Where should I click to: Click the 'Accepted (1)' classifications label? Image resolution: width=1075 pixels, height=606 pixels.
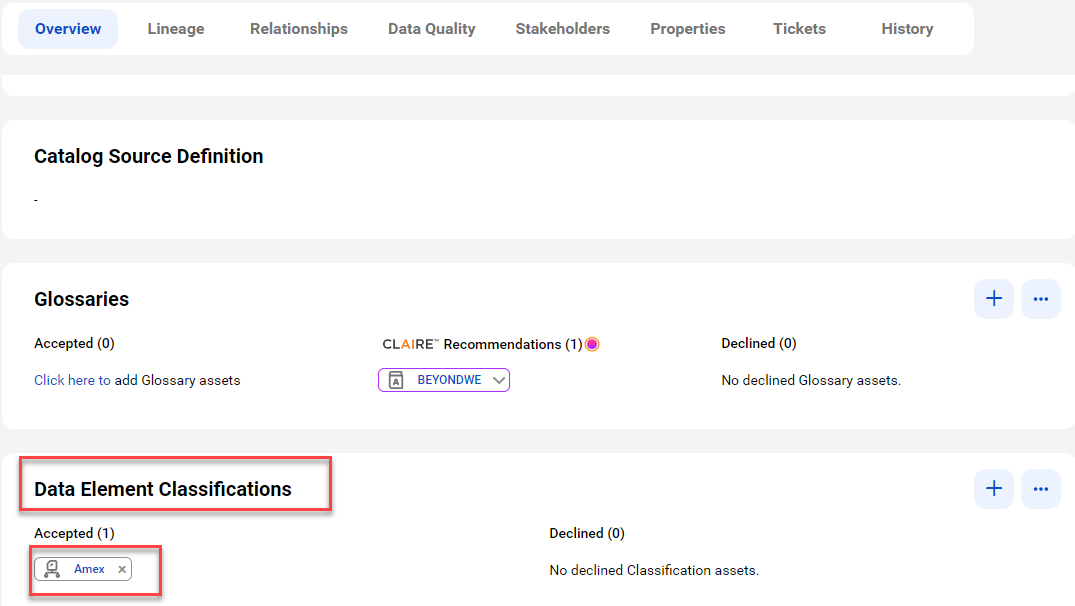point(74,533)
